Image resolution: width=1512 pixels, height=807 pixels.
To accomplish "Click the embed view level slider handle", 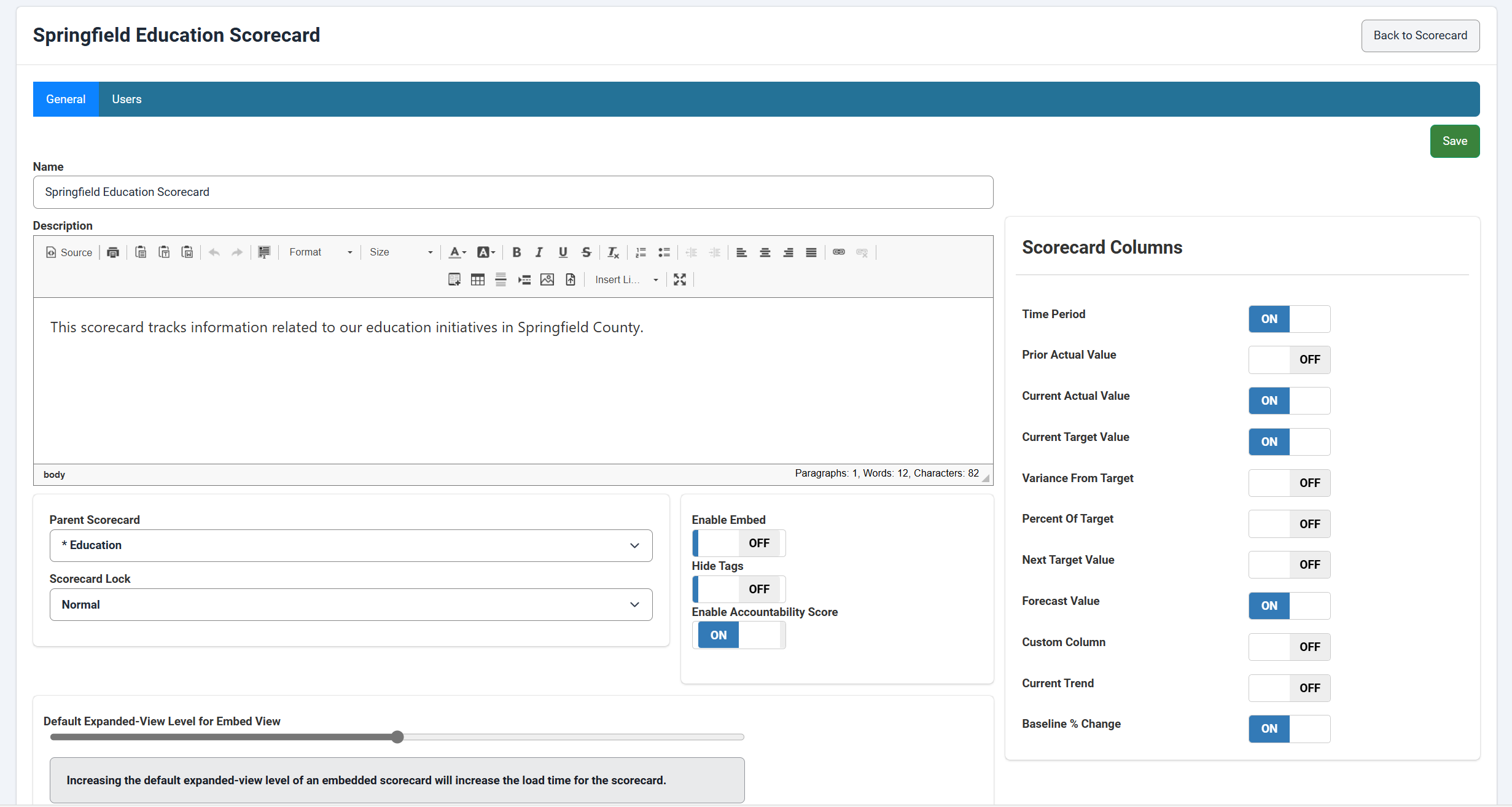I will point(398,737).
